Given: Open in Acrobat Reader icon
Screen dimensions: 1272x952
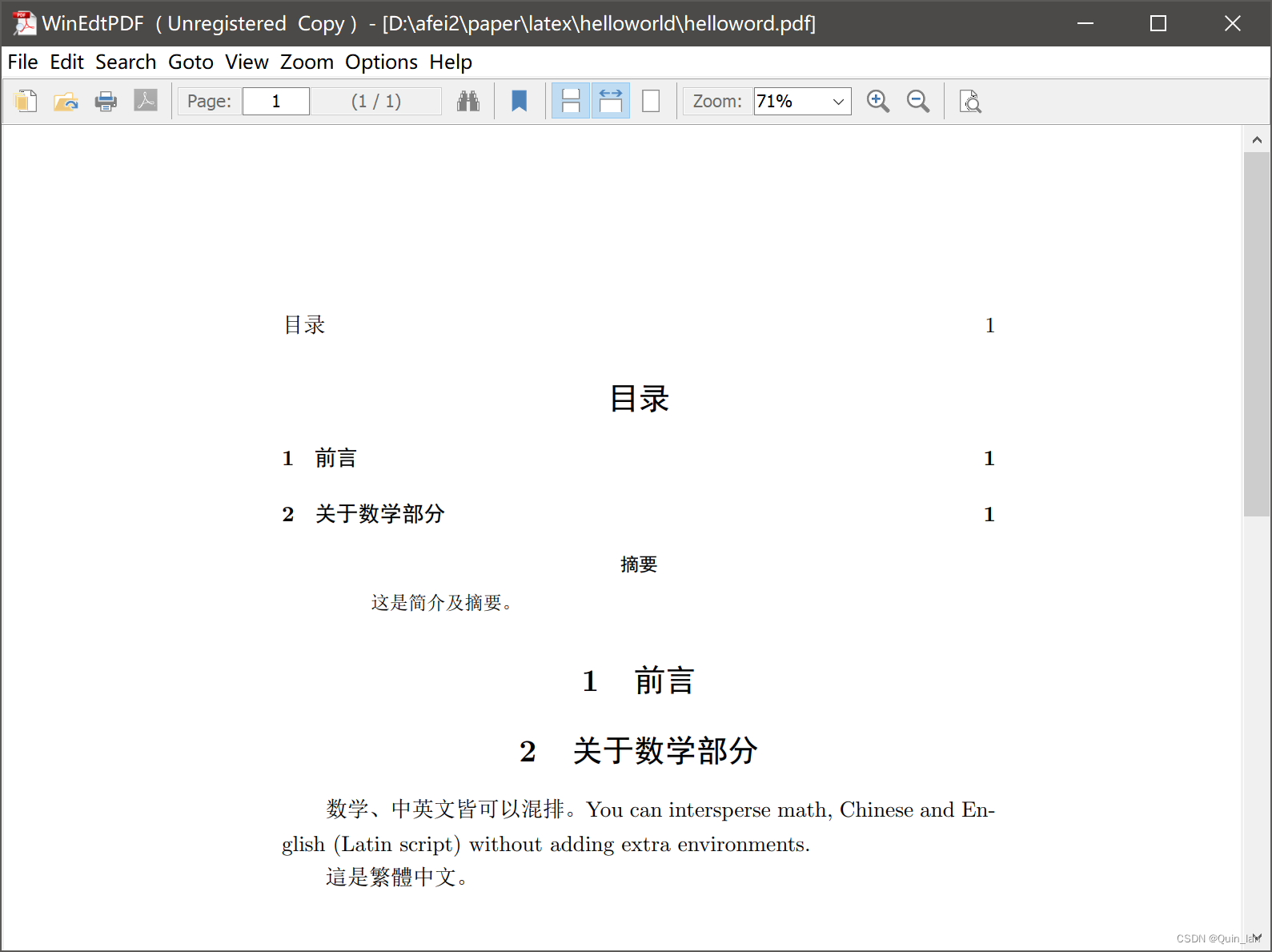Looking at the screenshot, I should [x=146, y=101].
